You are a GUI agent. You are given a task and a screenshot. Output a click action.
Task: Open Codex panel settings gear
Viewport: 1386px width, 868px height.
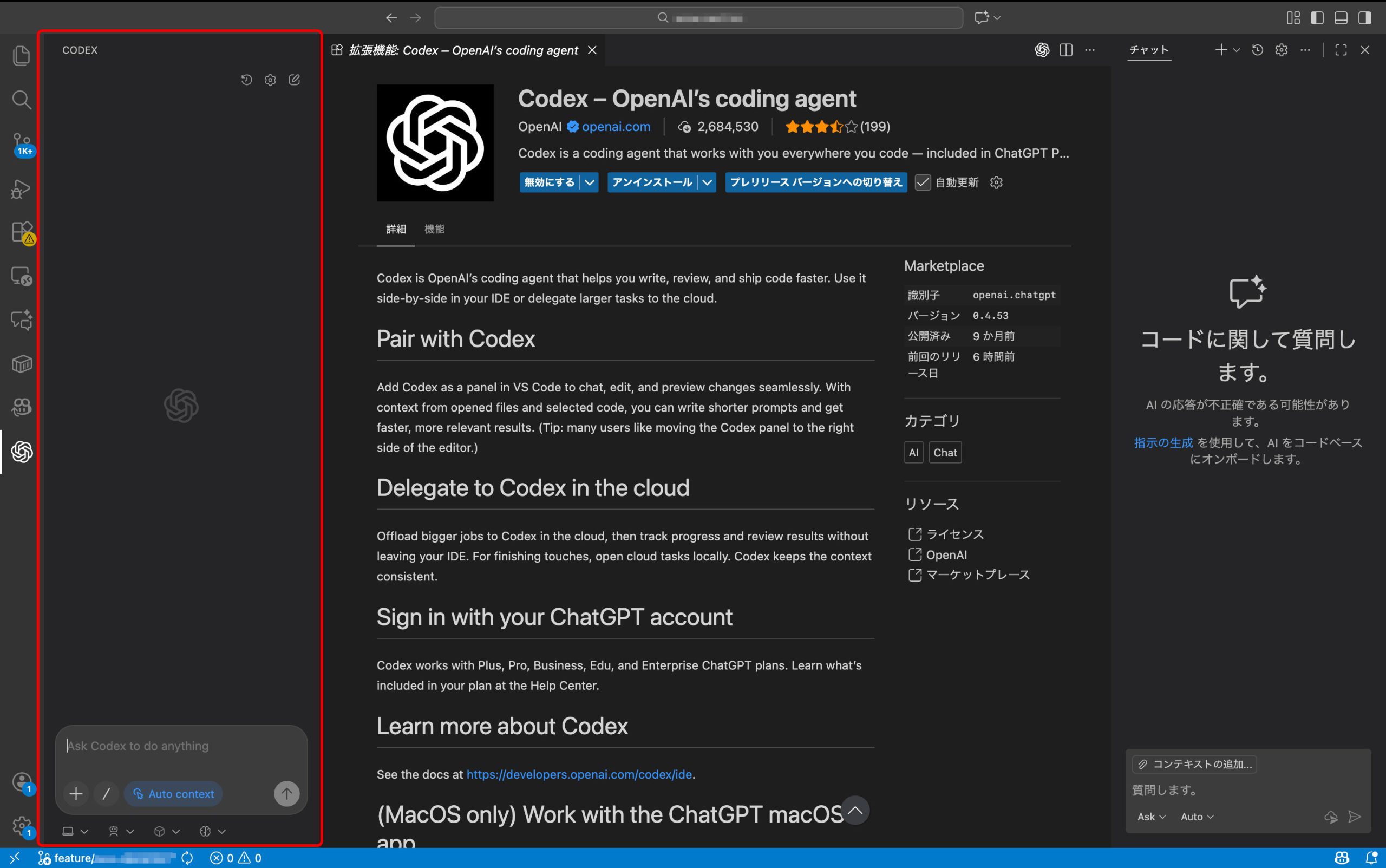point(270,80)
